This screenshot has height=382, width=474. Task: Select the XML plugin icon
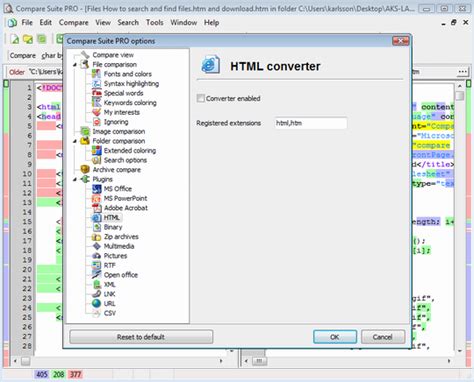pyautogui.click(x=96, y=285)
